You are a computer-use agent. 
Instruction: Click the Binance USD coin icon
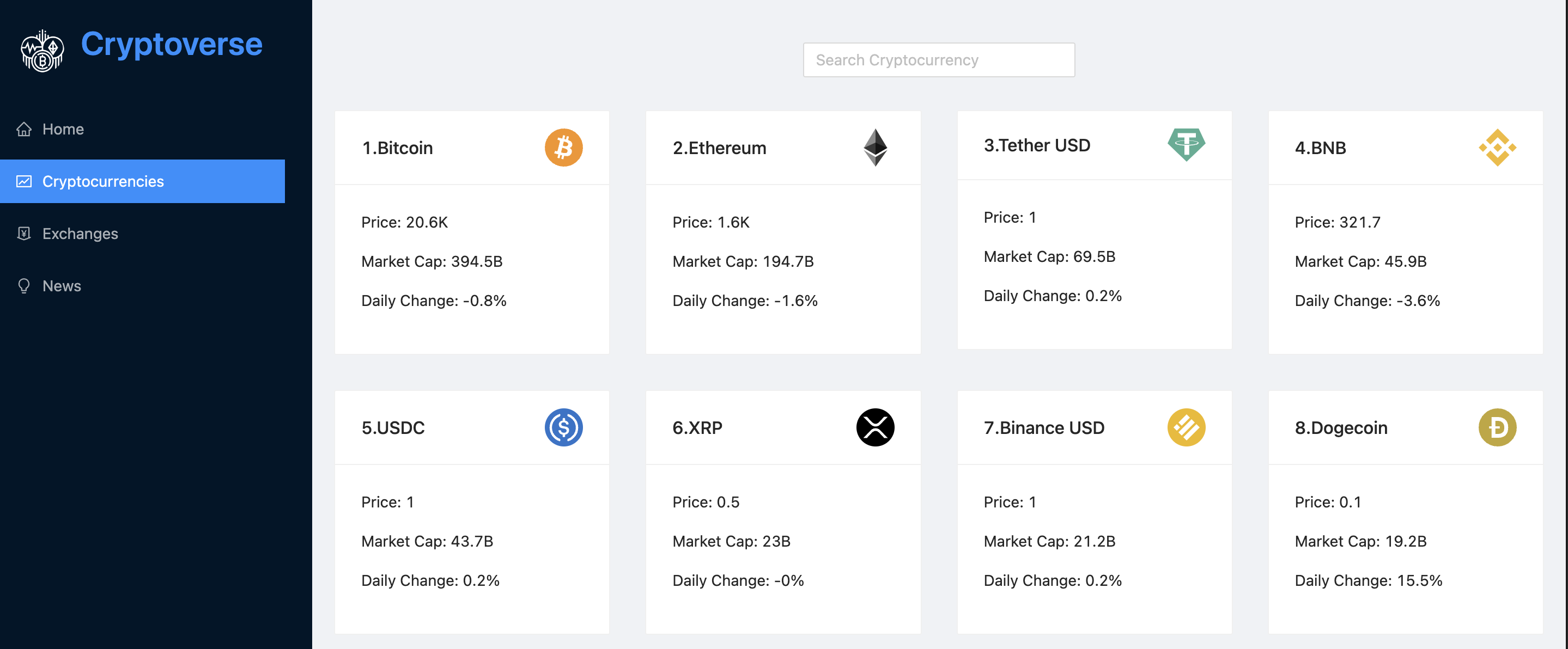click(1186, 427)
